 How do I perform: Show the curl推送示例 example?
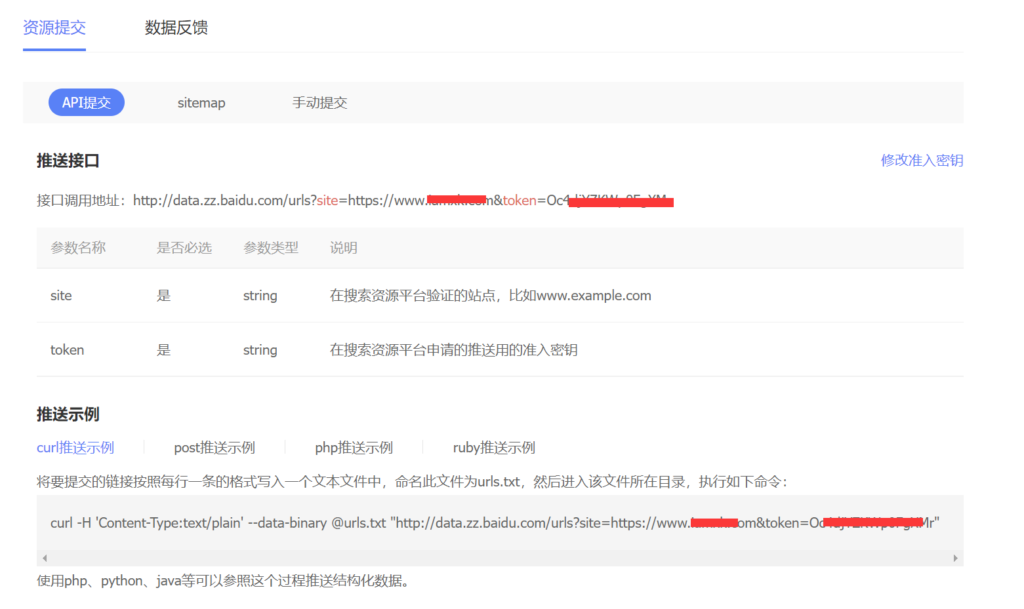(75, 447)
